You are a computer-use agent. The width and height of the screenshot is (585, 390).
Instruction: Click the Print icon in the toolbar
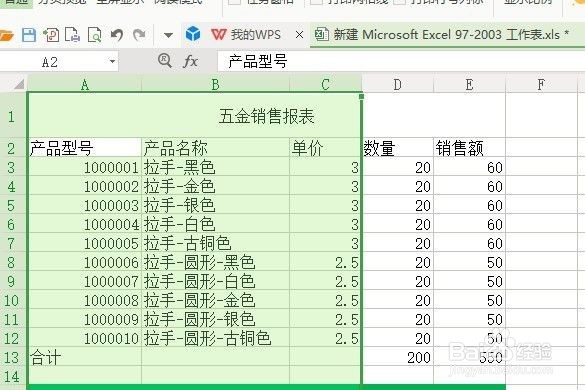pos(72,35)
